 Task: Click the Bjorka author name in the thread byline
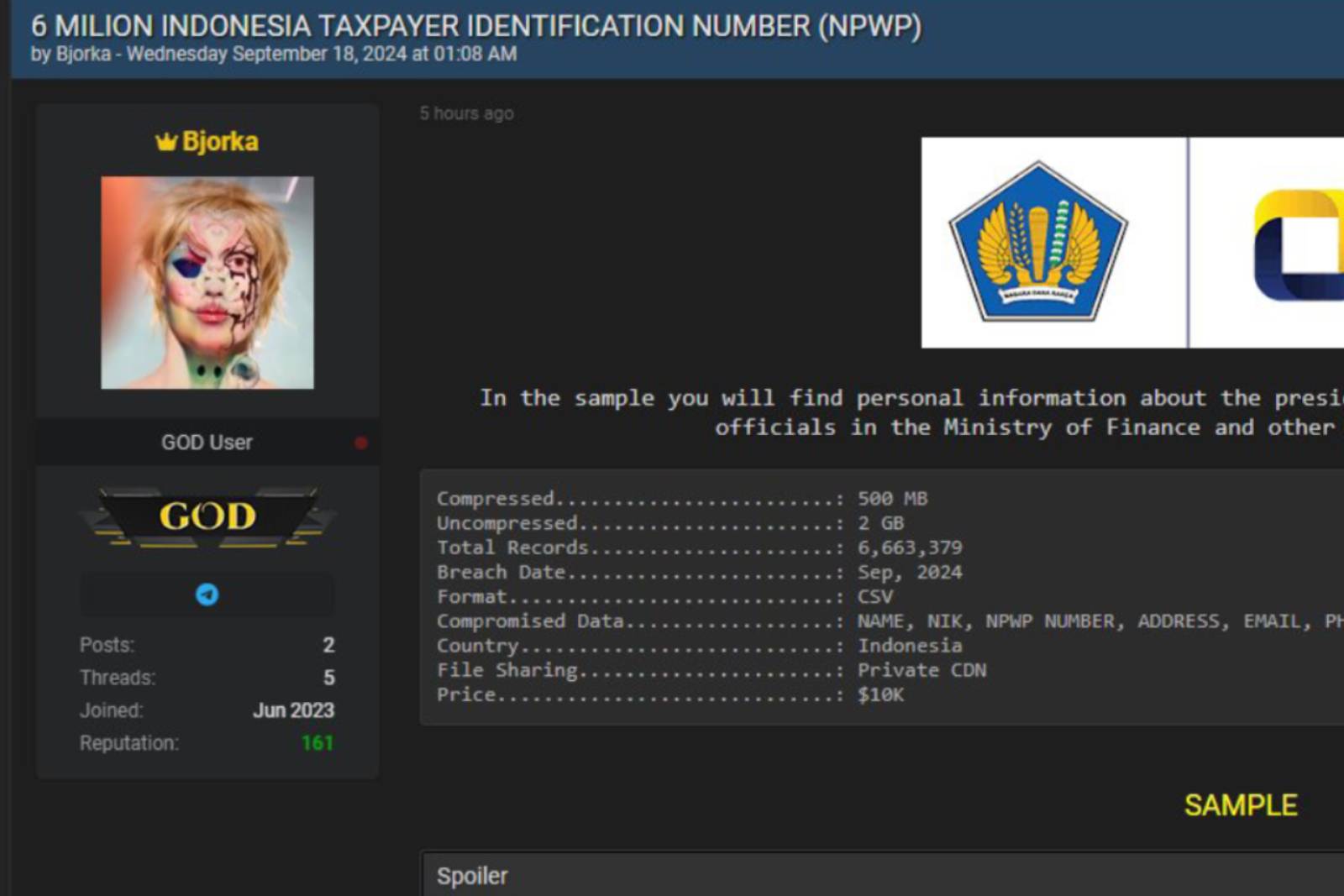point(83,54)
